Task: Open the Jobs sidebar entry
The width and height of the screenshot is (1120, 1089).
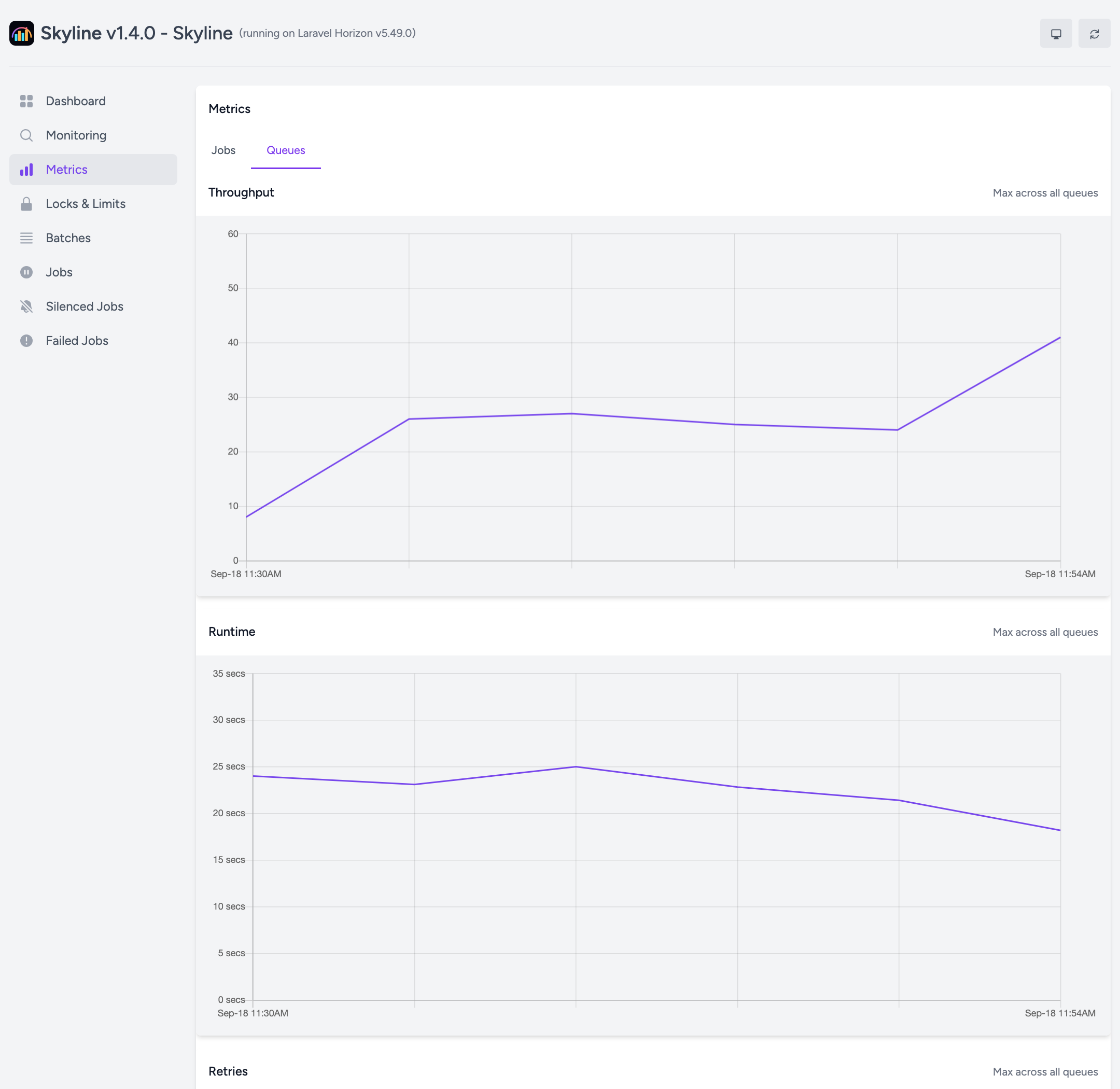Action: [x=93, y=272]
